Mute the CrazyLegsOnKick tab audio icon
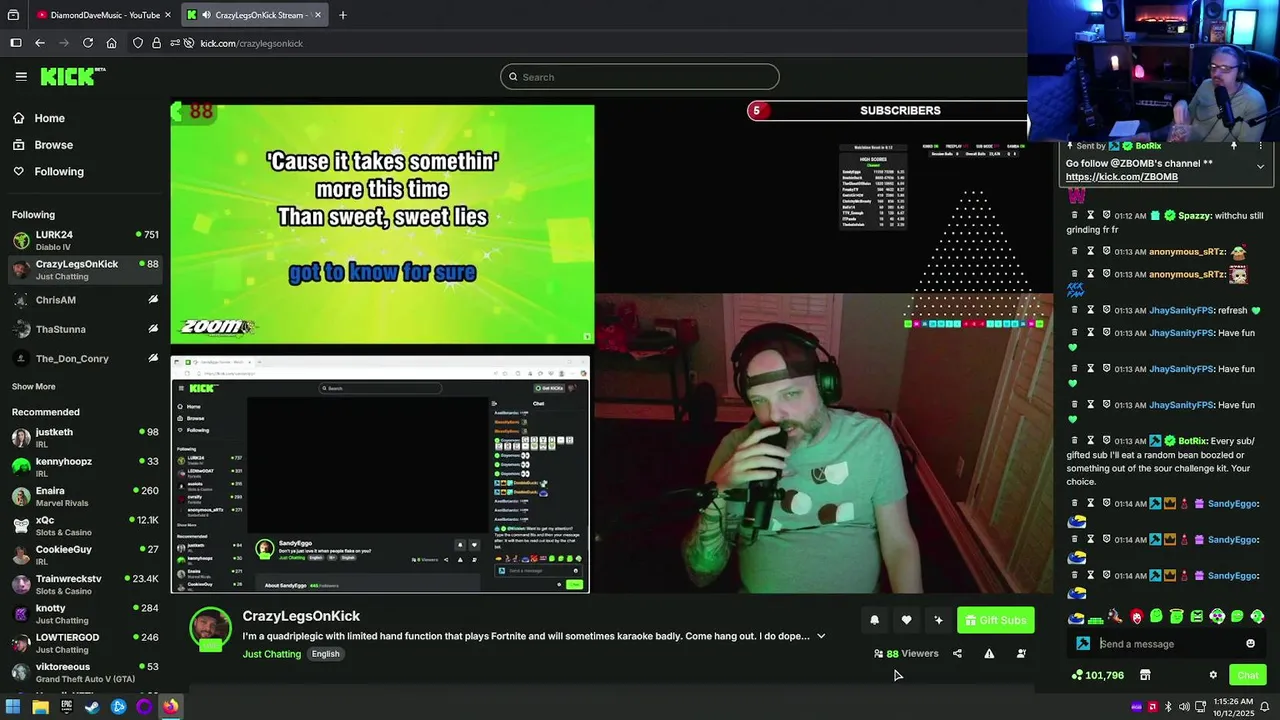Viewport: 1280px width, 720px height. click(x=205, y=15)
